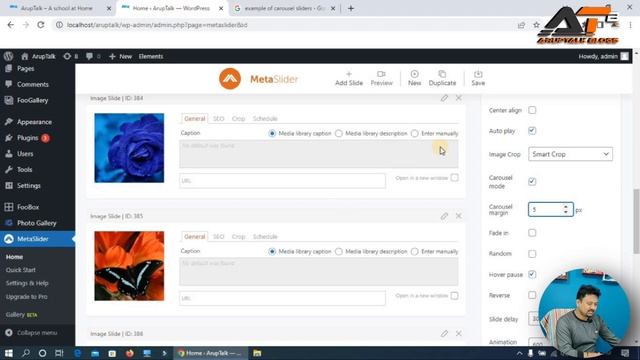Switch to Crop tab of slide 384
The width and height of the screenshot is (640, 360).
pyautogui.click(x=238, y=118)
